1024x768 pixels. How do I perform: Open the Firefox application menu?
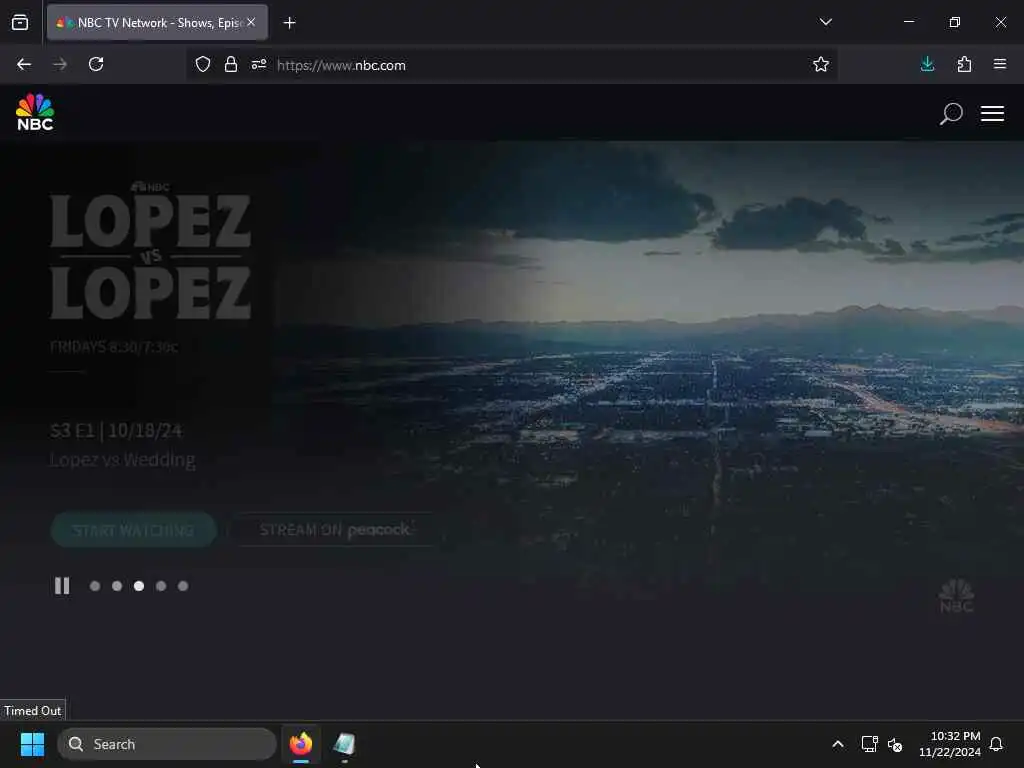[x=1000, y=64]
